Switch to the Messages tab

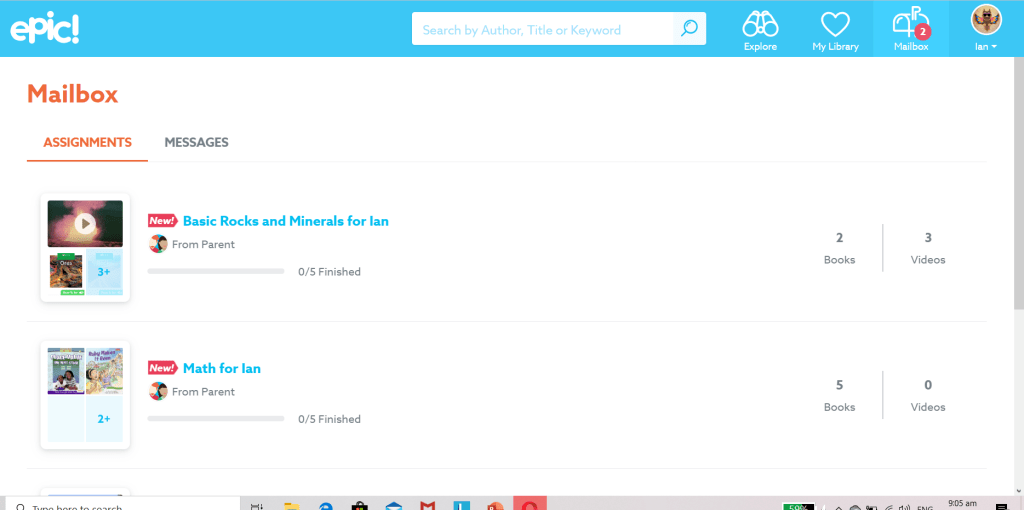click(x=196, y=142)
